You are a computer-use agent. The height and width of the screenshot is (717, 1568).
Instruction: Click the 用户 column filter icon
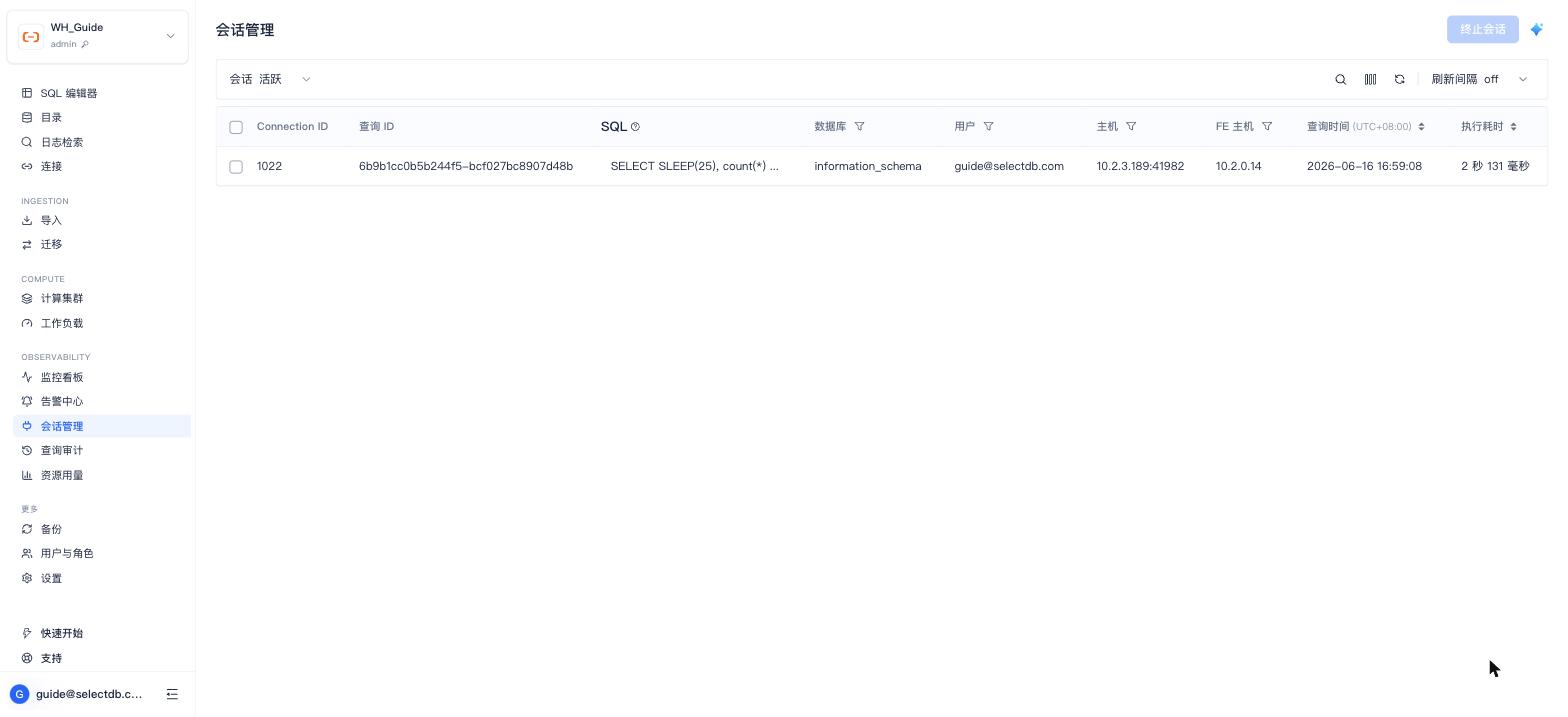pyautogui.click(x=988, y=126)
